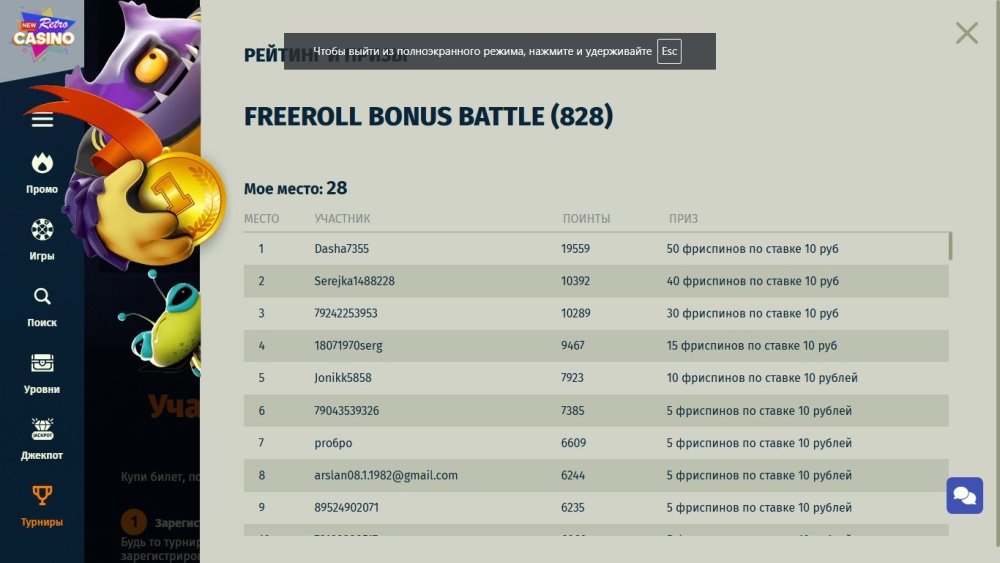1000x563 pixels.
Task: Click the Esc key hint
Action: click(x=669, y=52)
